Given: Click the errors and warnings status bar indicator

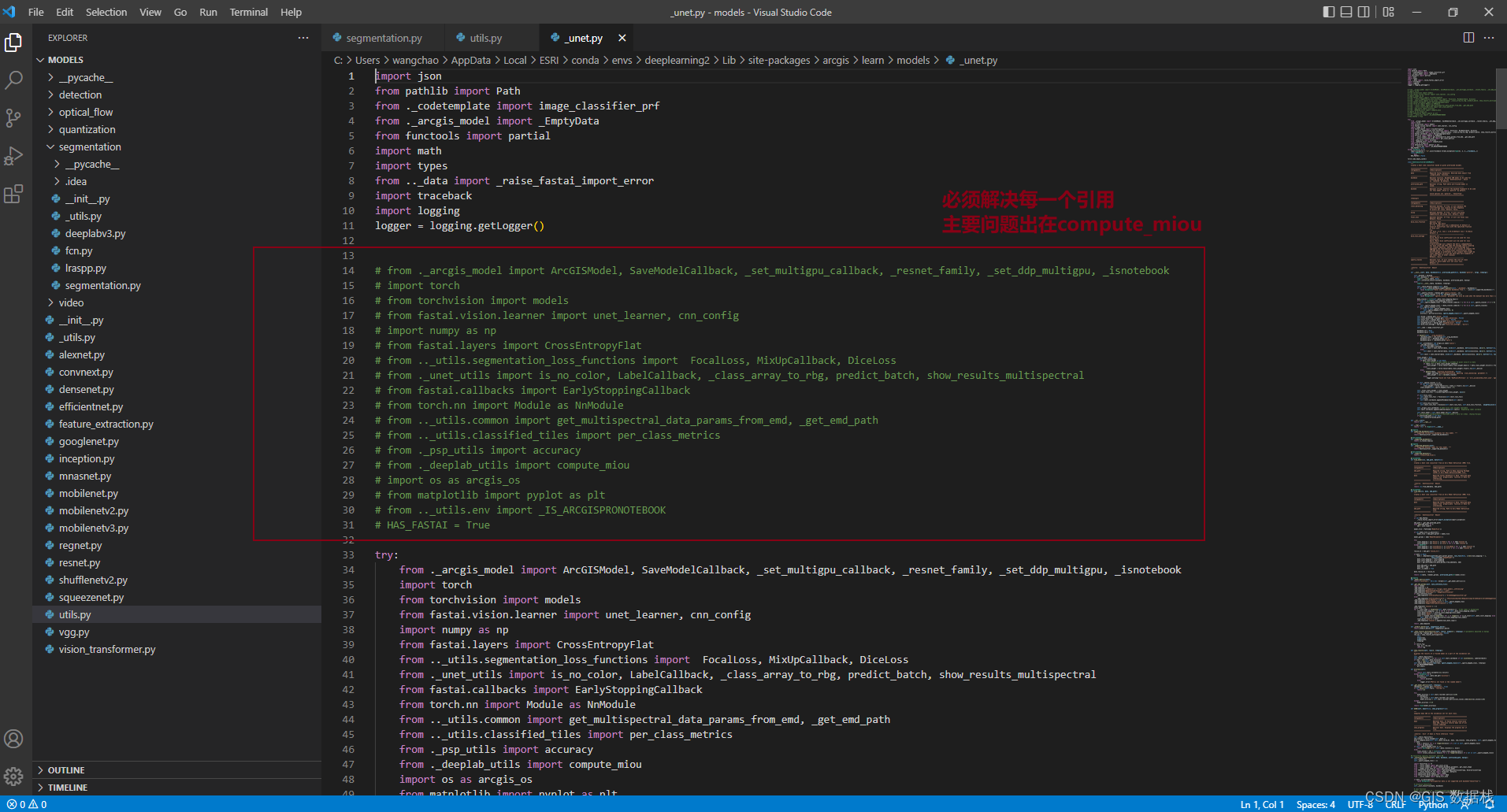Looking at the screenshot, I should (24, 804).
